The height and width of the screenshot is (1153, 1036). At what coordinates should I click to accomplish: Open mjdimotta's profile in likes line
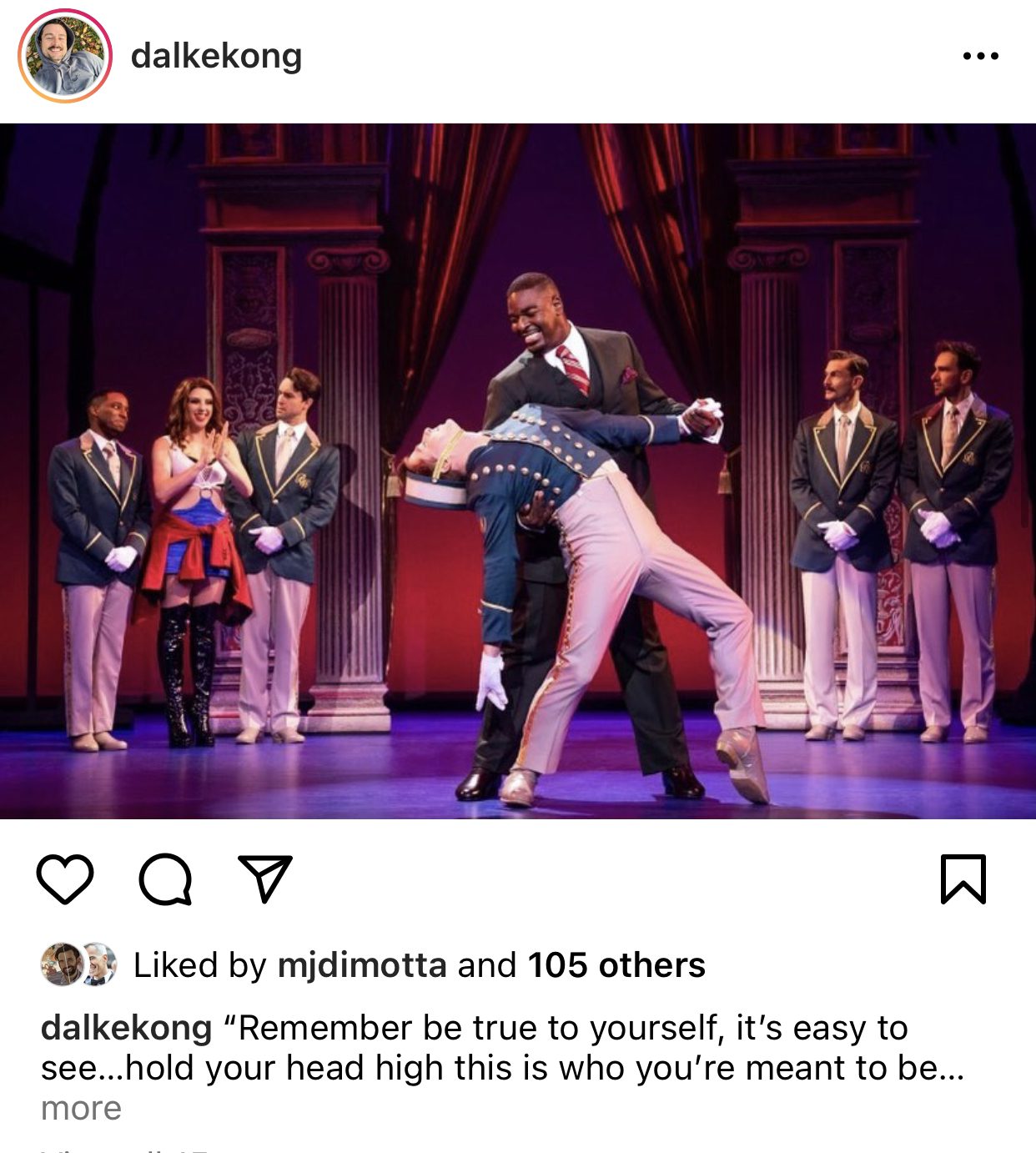pos(362,965)
